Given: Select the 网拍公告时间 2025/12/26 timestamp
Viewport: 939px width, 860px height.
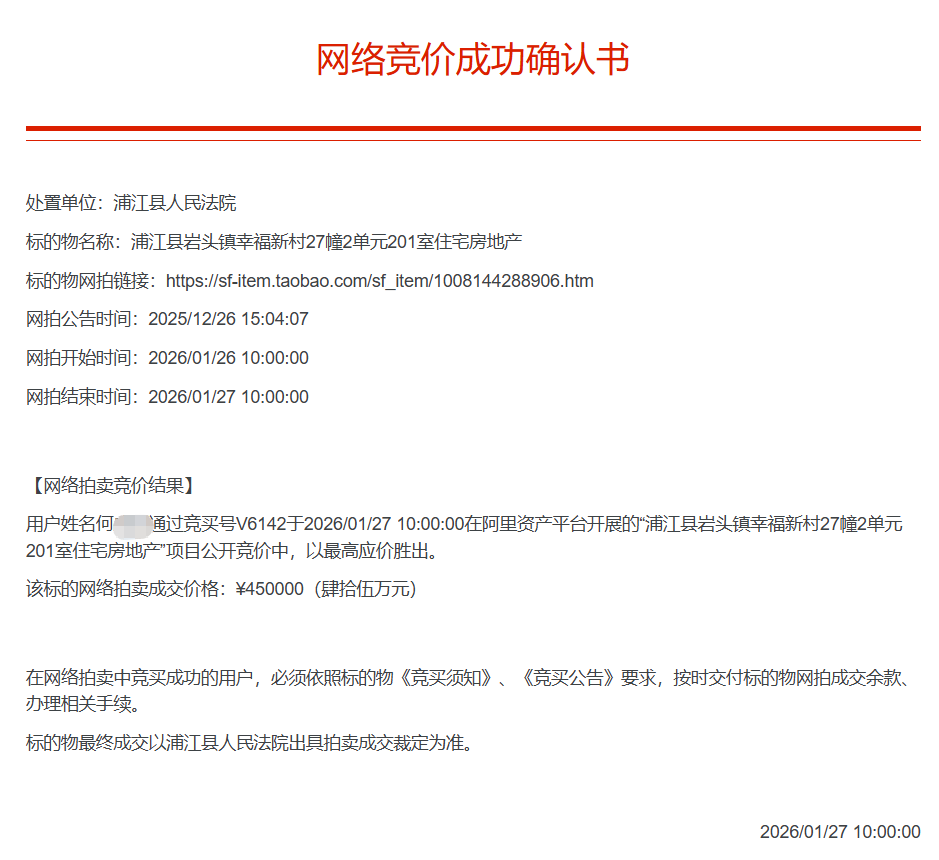Looking at the screenshot, I should click(228, 320).
